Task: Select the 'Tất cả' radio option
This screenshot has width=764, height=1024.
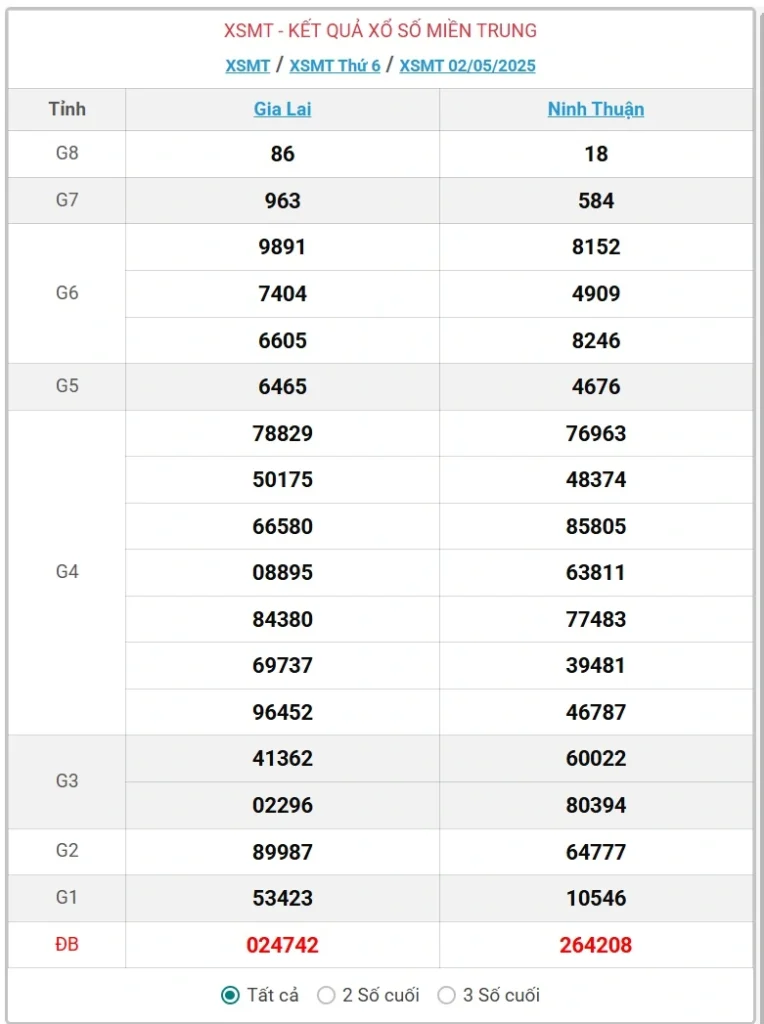Action: 231,995
